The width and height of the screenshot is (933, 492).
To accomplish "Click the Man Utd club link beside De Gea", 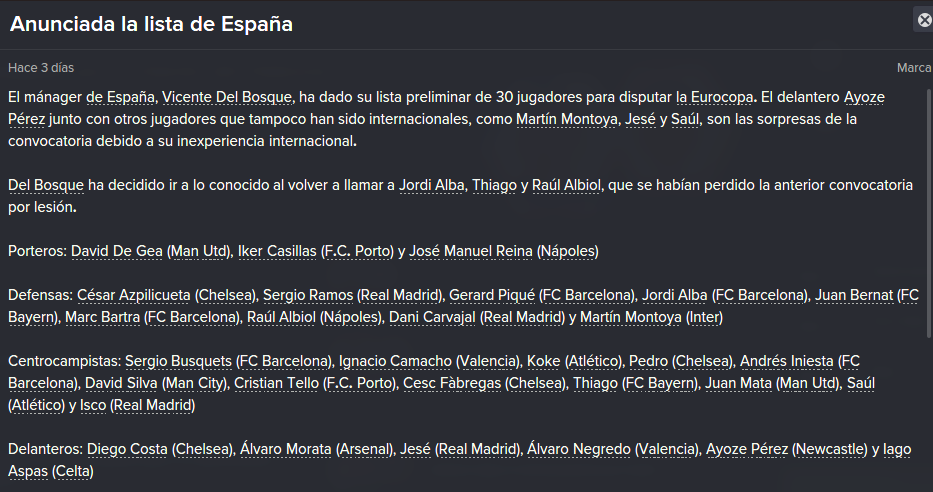I will click(x=199, y=251).
